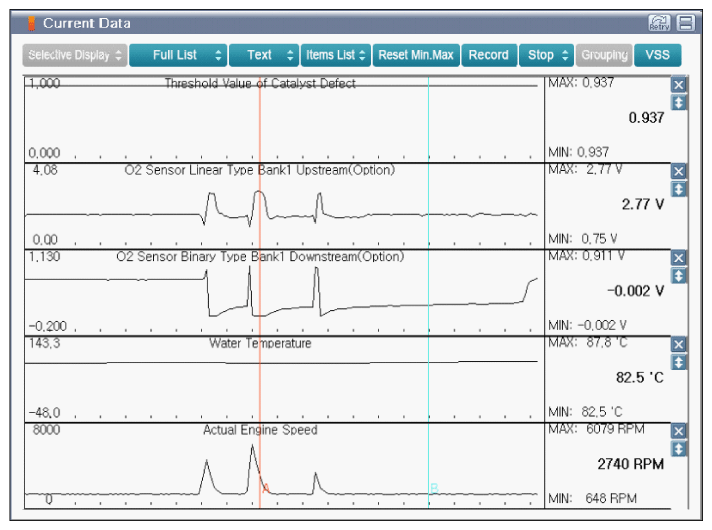Screen dimensions: 712x530
Task: Close the O2 Sensor Linear Type Upstream graph
Action: [678, 171]
